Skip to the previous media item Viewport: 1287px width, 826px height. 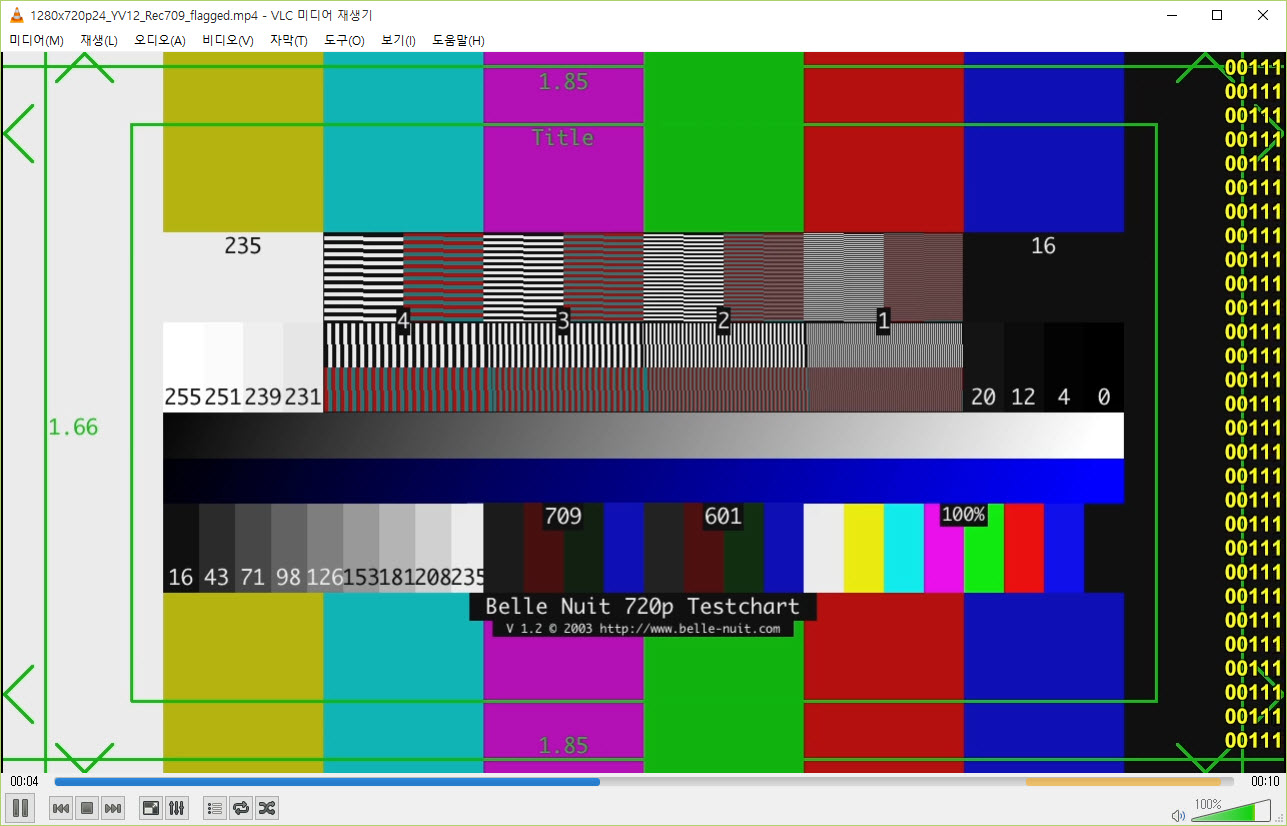(61, 807)
